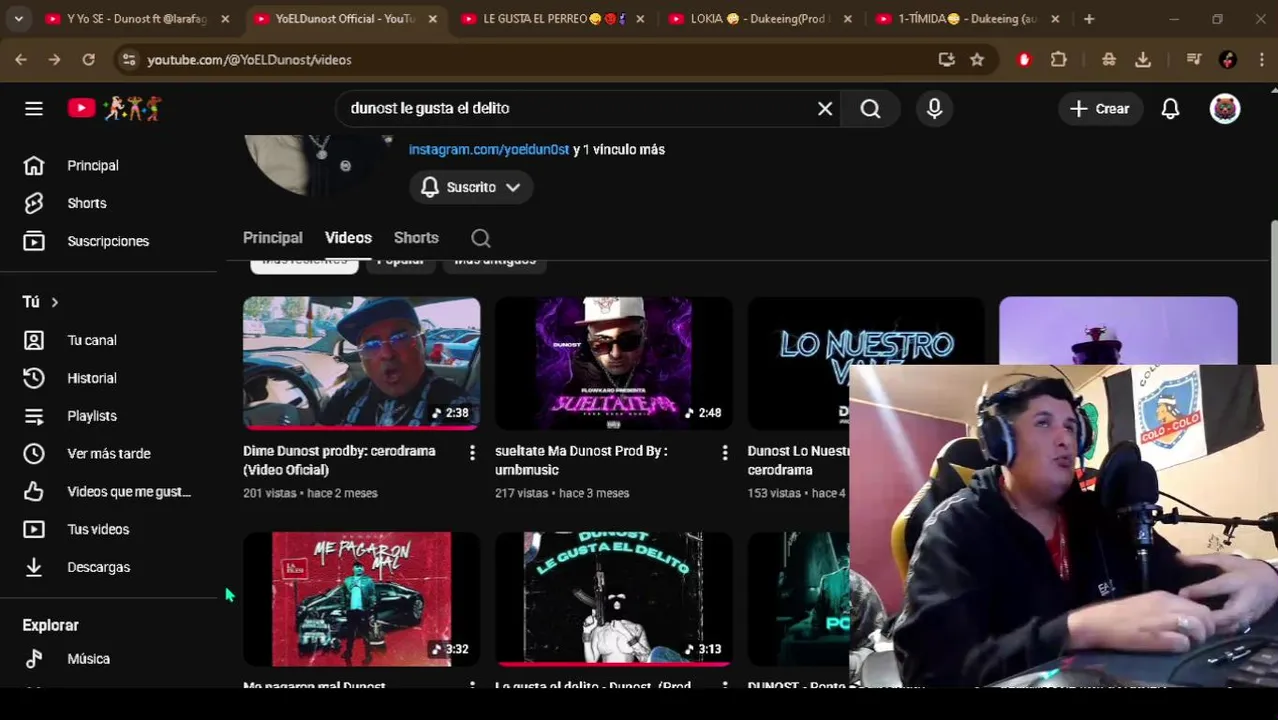Image resolution: width=1278 pixels, height=720 pixels.
Task: Switch to Y Yo SE browser tab
Action: 137,19
